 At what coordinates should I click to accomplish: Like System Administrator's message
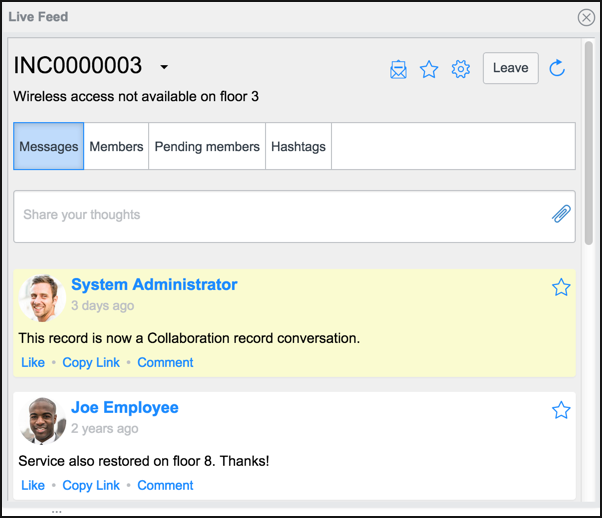coord(33,362)
